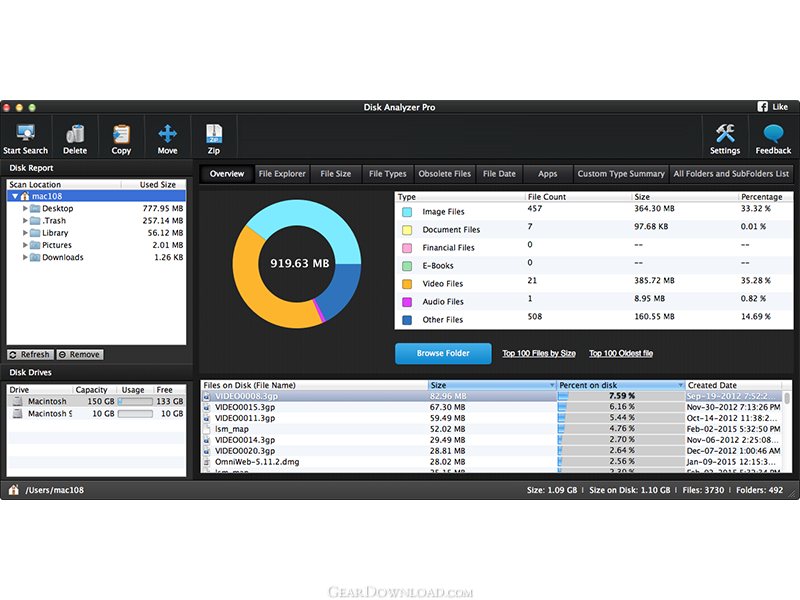Expand the Pictures folder triangle
The width and height of the screenshot is (800, 600).
(24, 245)
